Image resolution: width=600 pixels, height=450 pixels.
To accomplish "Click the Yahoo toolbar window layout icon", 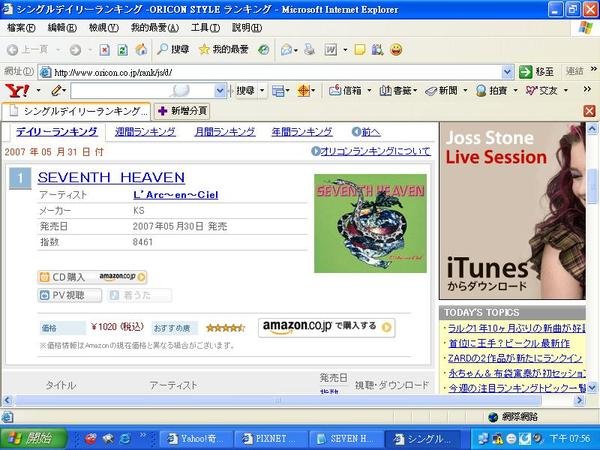I will (x=278, y=91).
